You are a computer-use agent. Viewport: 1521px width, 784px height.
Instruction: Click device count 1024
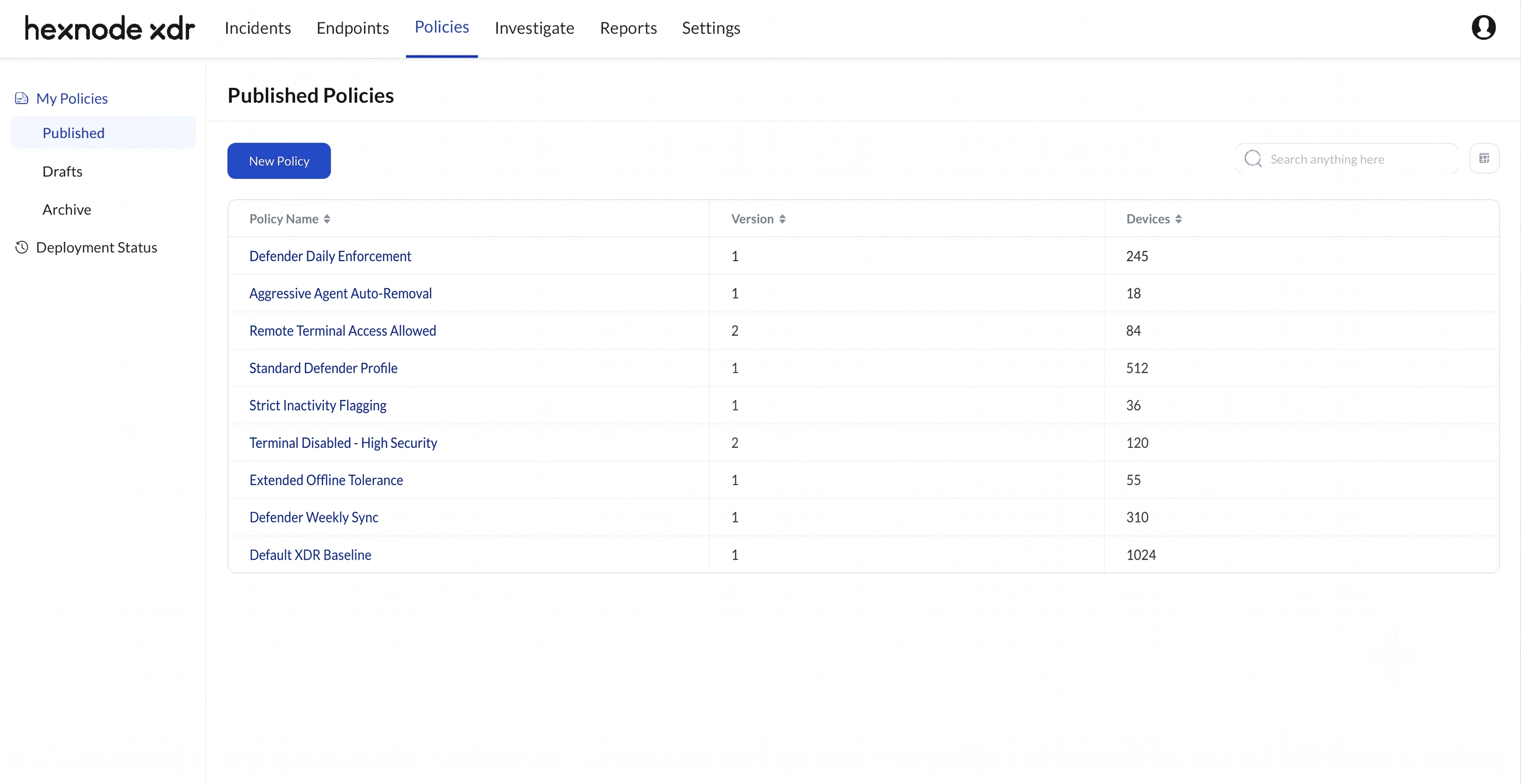pos(1140,554)
